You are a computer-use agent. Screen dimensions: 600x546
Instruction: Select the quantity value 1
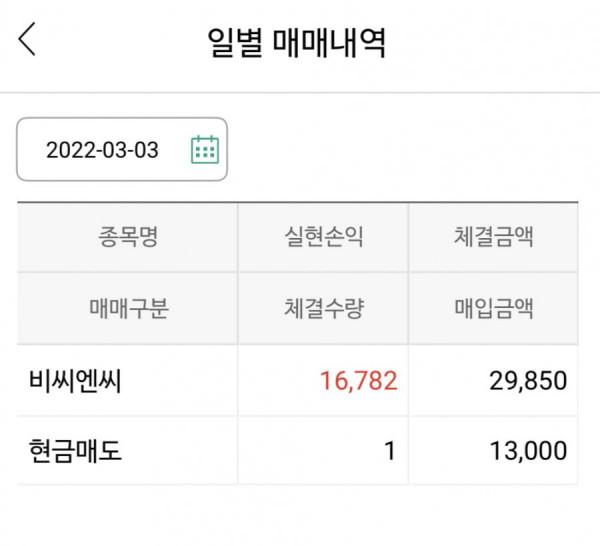[390, 451]
